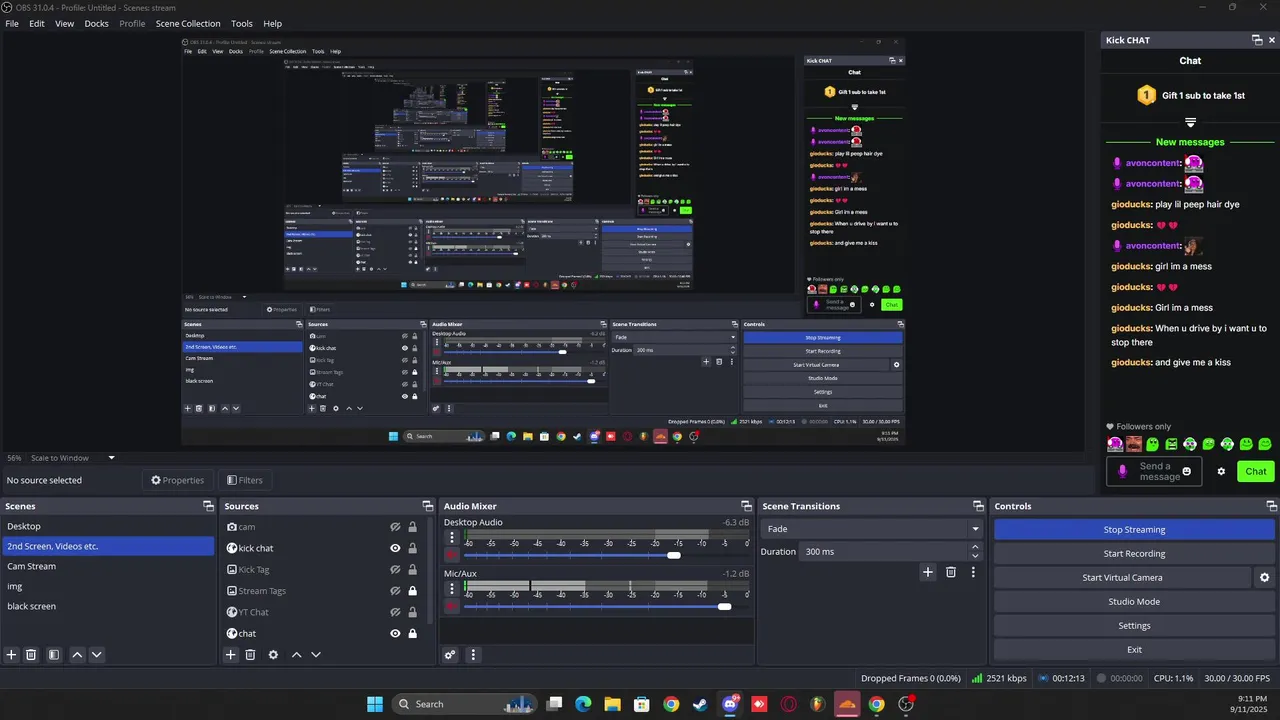
Task: Open Audio Mixer three-dot menu at bottom
Action: [x=473, y=655]
